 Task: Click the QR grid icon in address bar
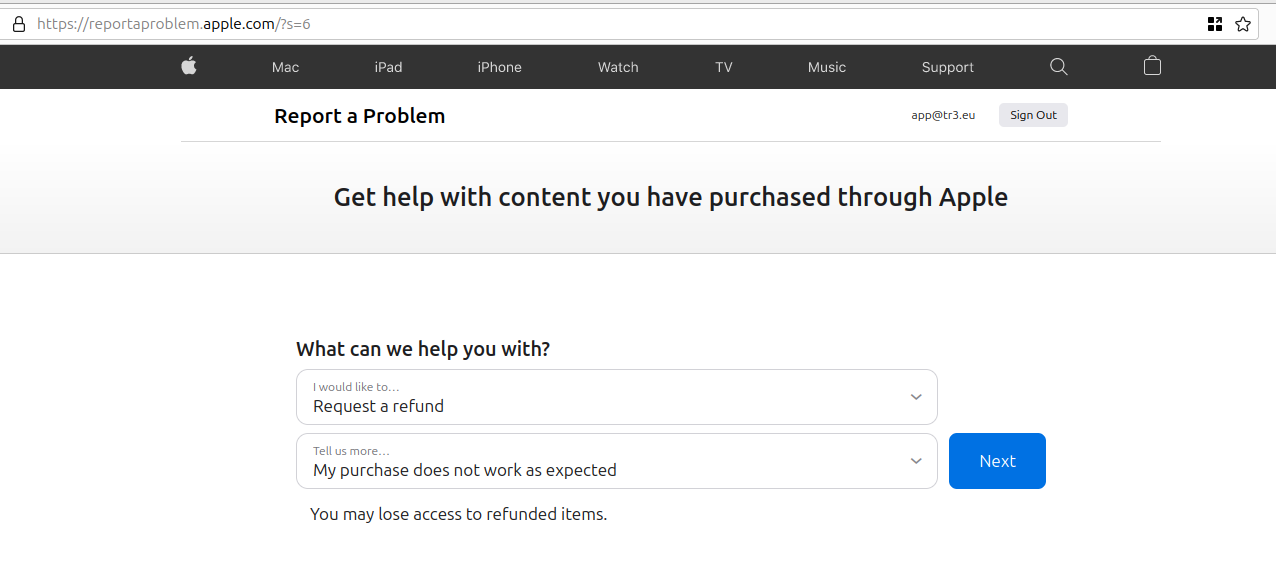click(1215, 24)
